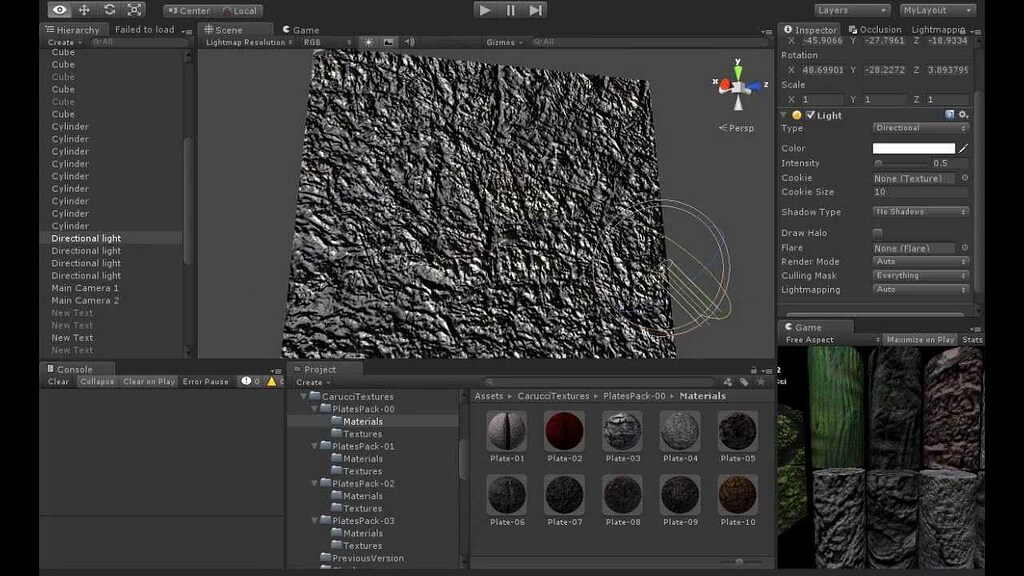Select the Hand (pan) tool
1024x576 pixels.
tap(59, 11)
